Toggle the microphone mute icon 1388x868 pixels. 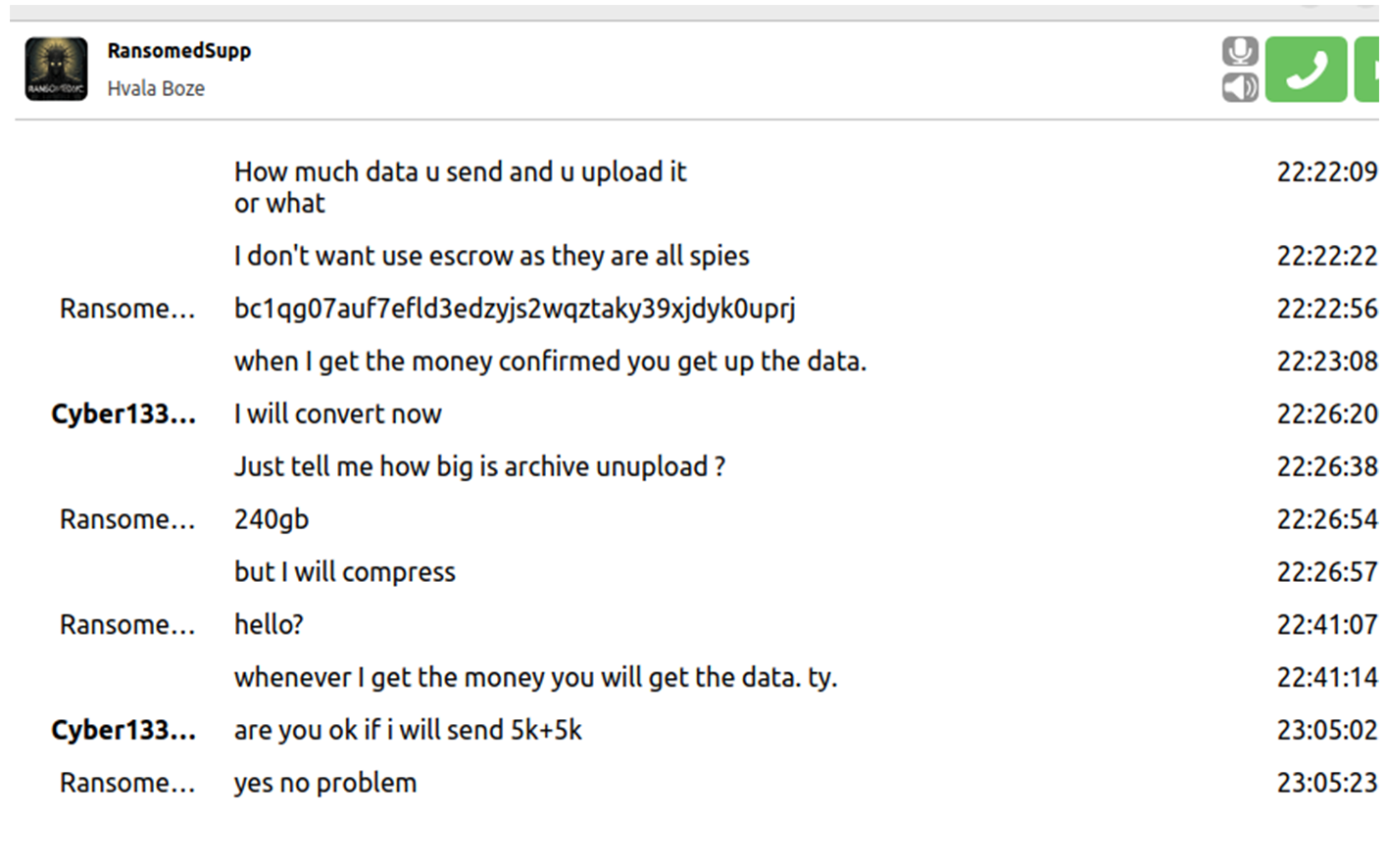pyautogui.click(x=1240, y=52)
